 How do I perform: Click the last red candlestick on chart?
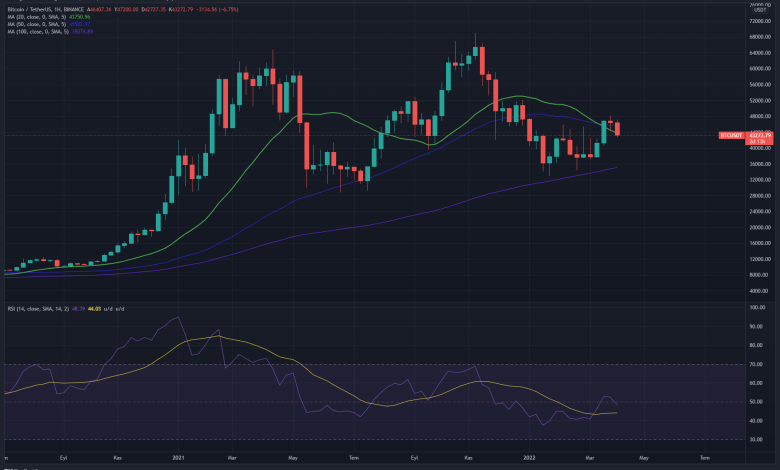618,128
